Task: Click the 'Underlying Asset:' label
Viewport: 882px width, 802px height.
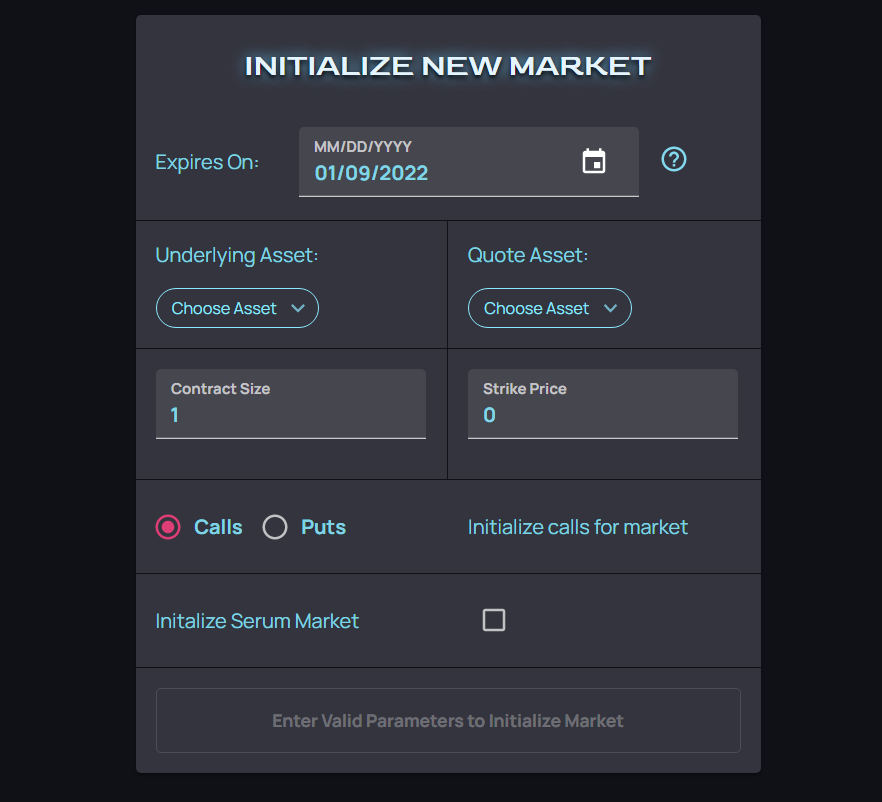Action: click(237, 255)
